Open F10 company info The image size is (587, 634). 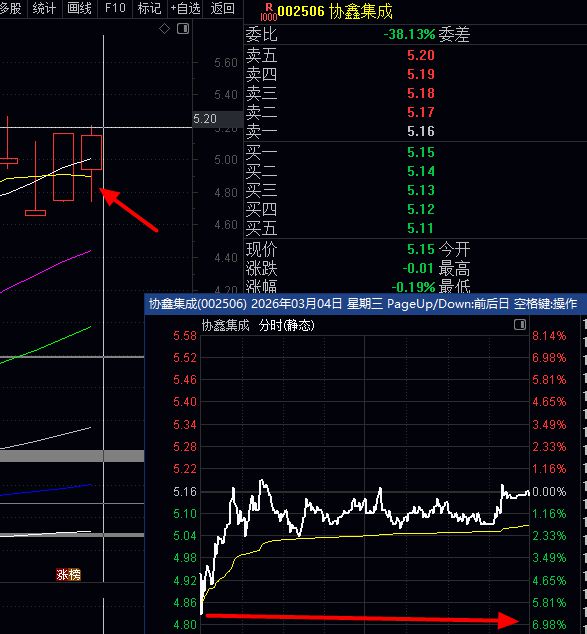pyautogui.click(x=115, y=8)
